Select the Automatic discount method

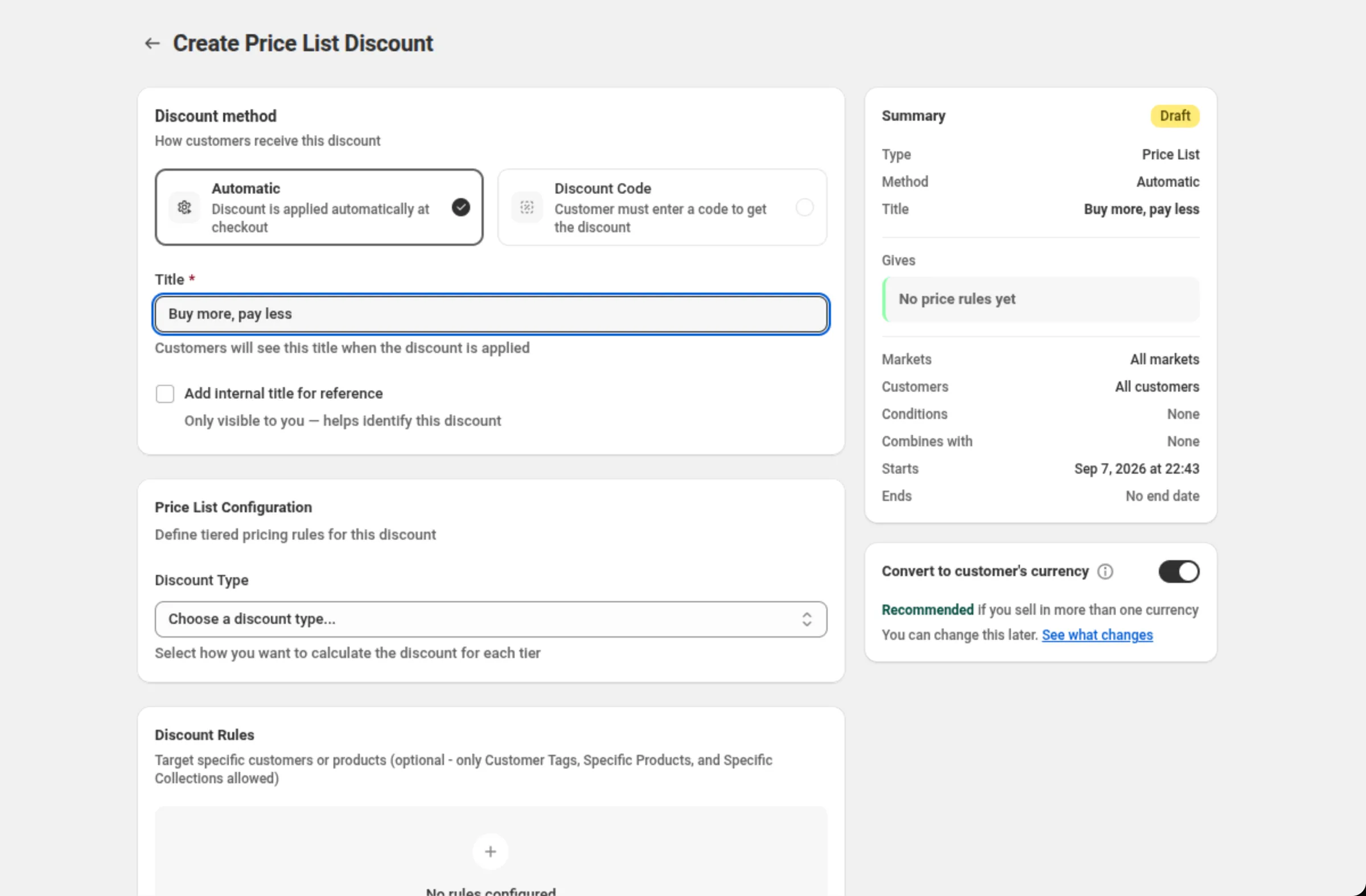(x=319, y=207)
